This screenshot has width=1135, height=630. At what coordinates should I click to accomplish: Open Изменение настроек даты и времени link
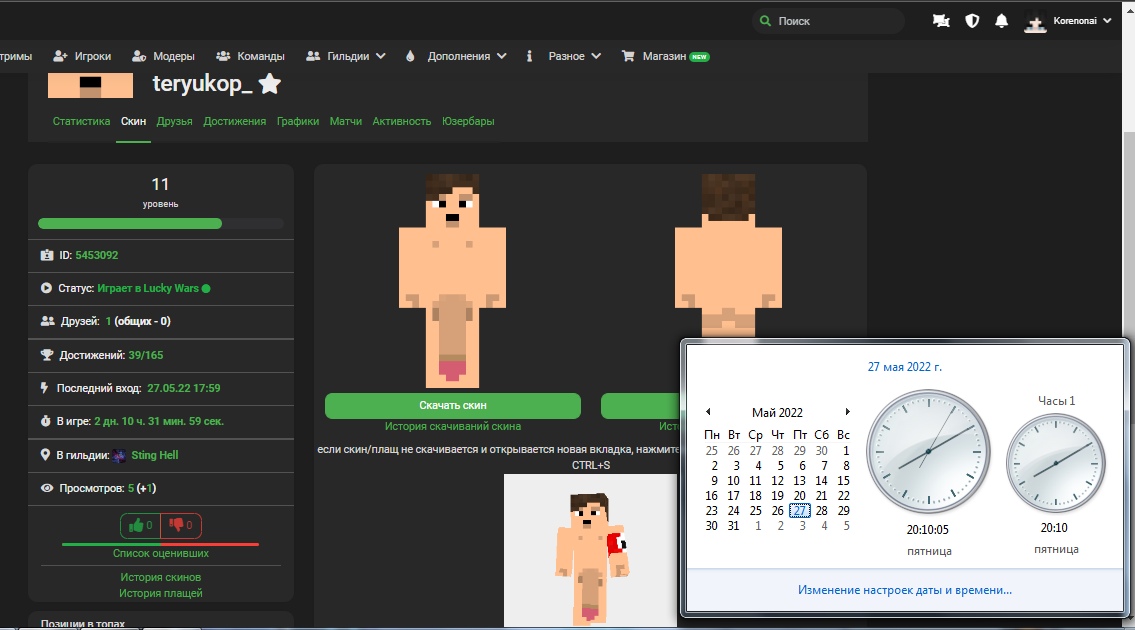click(x=904, y=590)
